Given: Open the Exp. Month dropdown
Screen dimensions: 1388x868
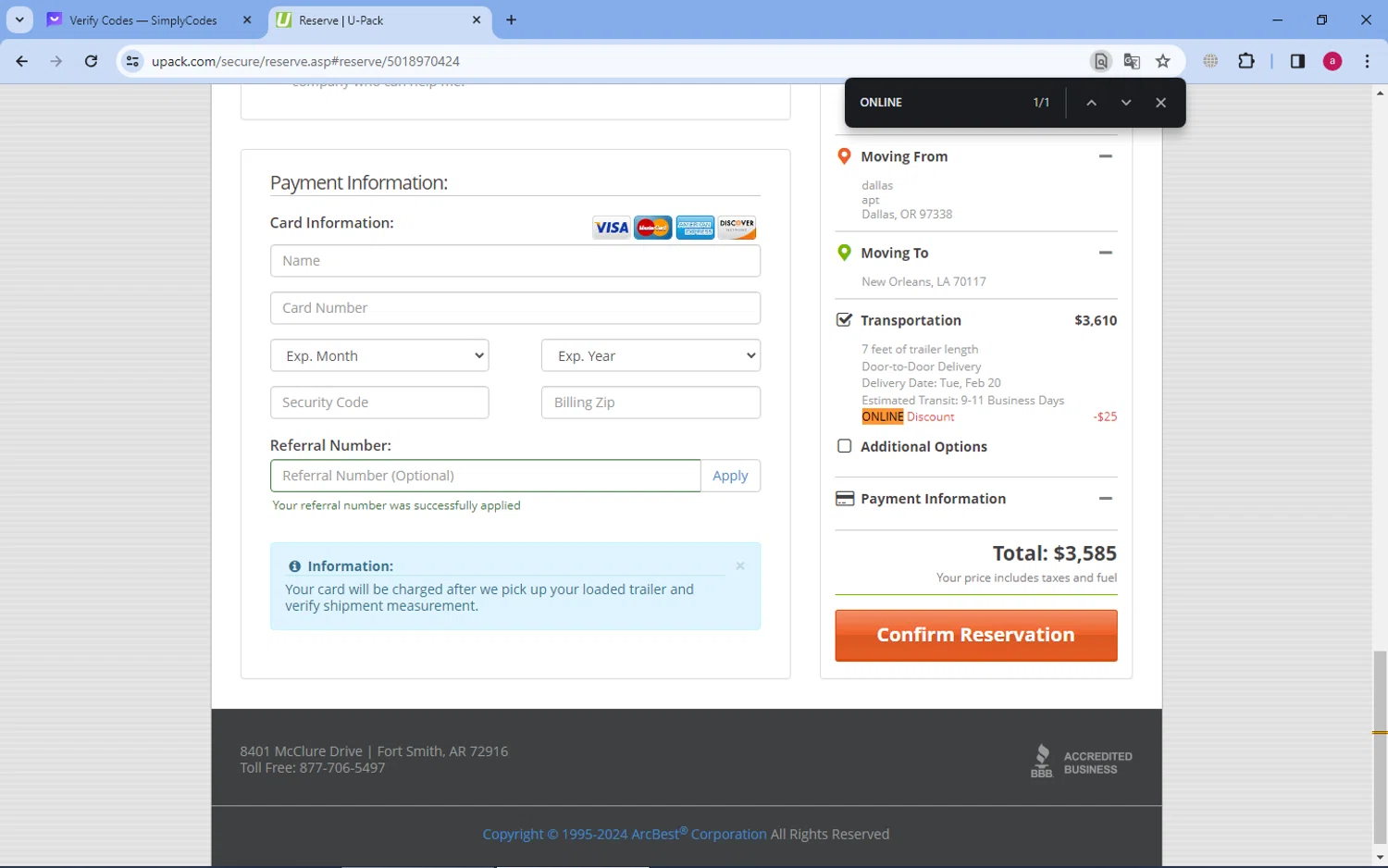Looking at the screenshot, I should [x=379, y=355].
